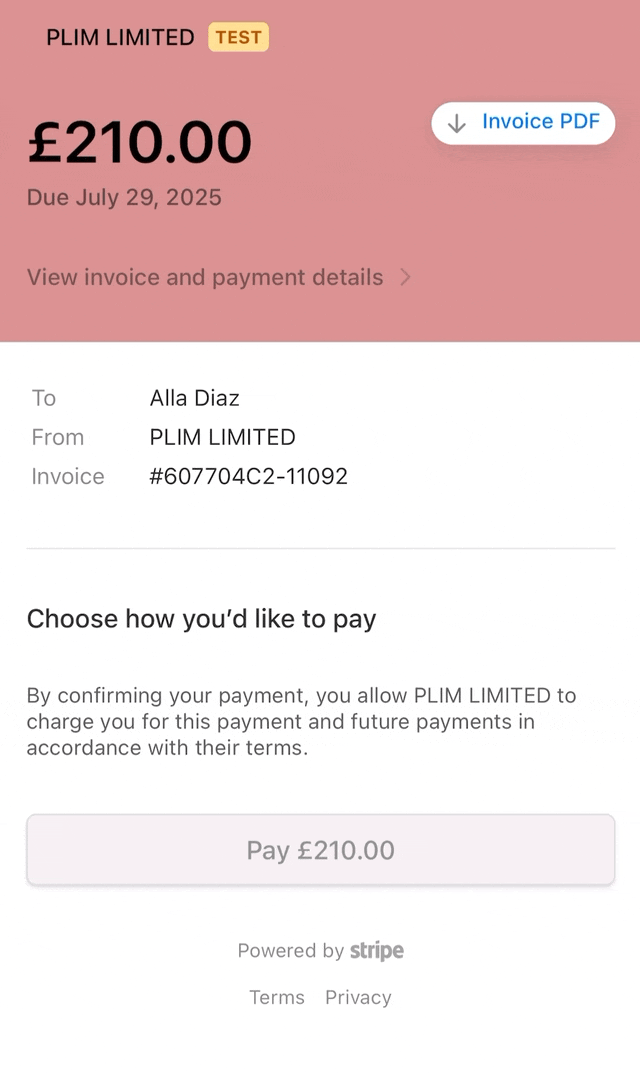This screenshot has width=640, height=1073.
Task: Click the download arrow icon in Invoice PDF
Action: click(457, 124)
